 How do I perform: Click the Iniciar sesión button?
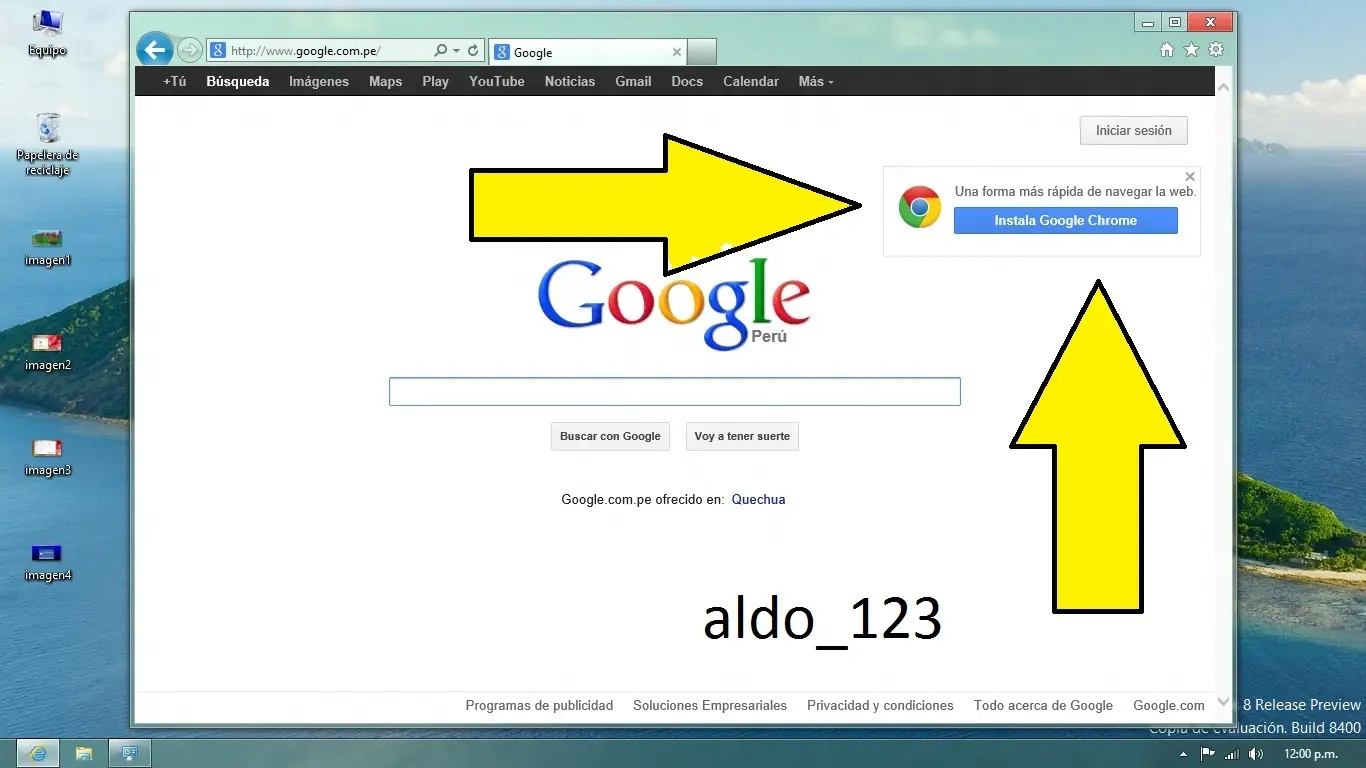click(x=1133, y=131)
